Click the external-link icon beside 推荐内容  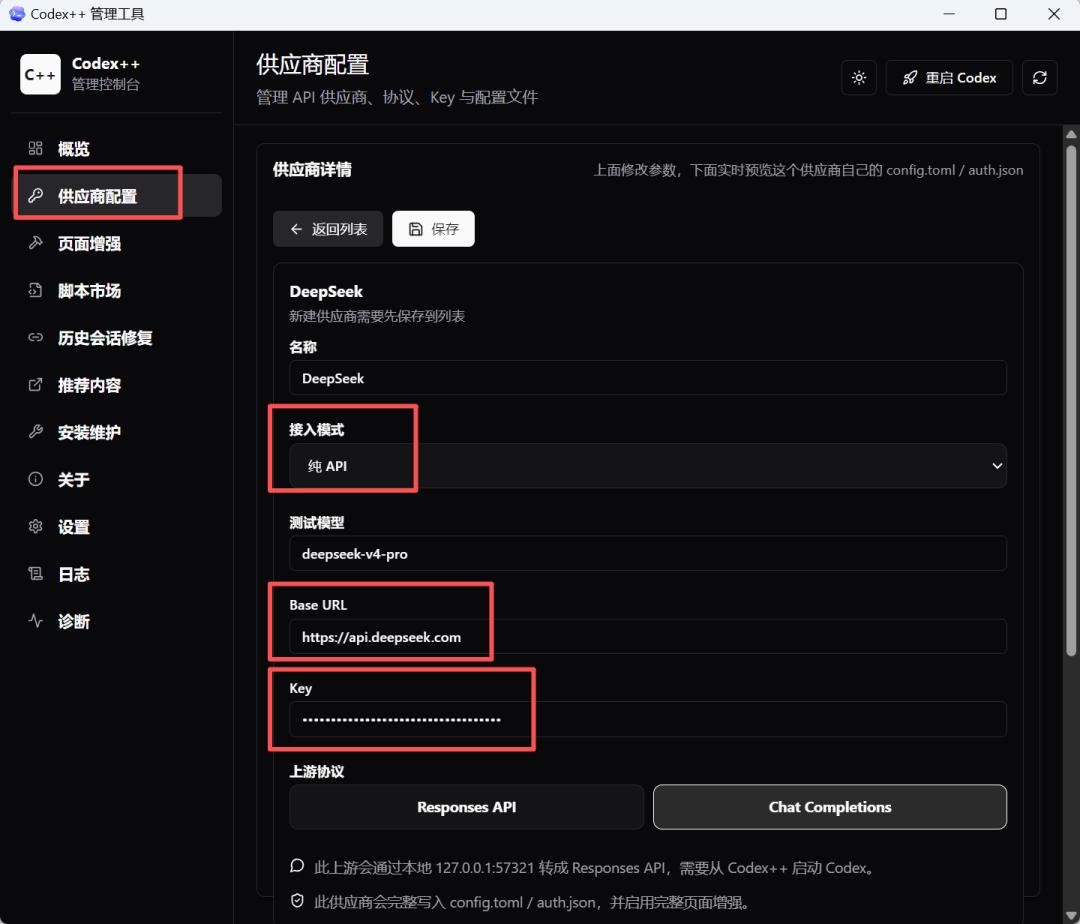(x=35, y=384)
